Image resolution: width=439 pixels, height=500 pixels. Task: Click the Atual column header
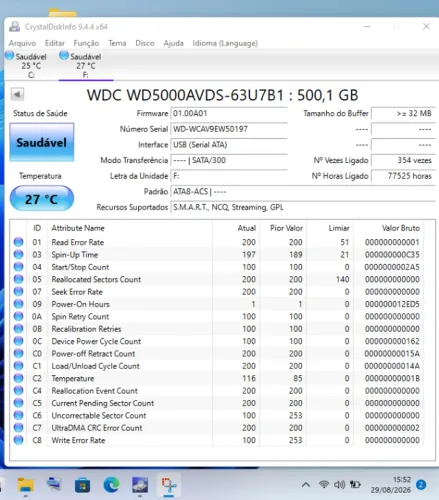click(x=246, y=228)
